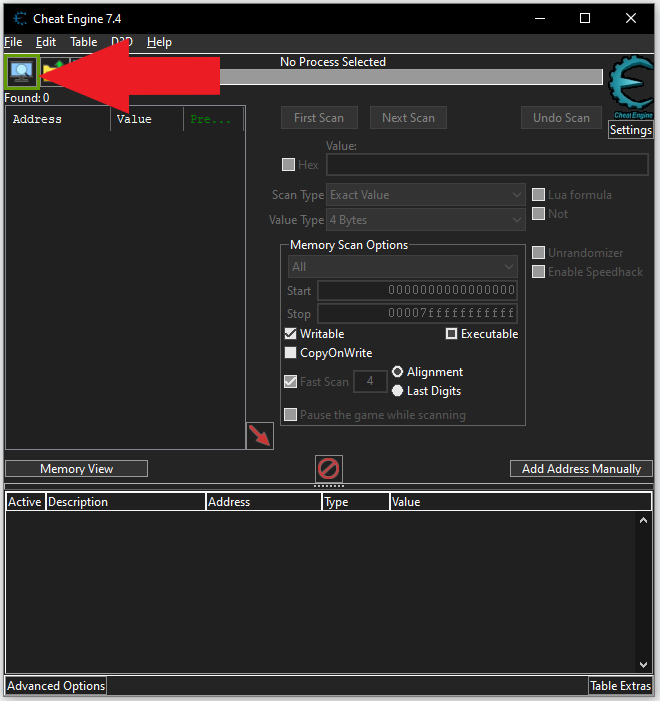Open the Edit menu
The width and height of the screenshot is (660, 701).
46,42
